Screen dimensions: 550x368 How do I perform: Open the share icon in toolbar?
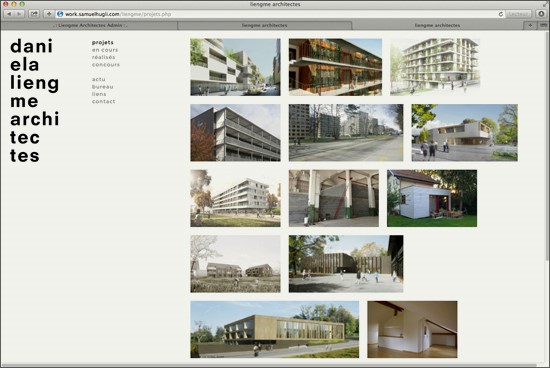(x=34, y=14)
